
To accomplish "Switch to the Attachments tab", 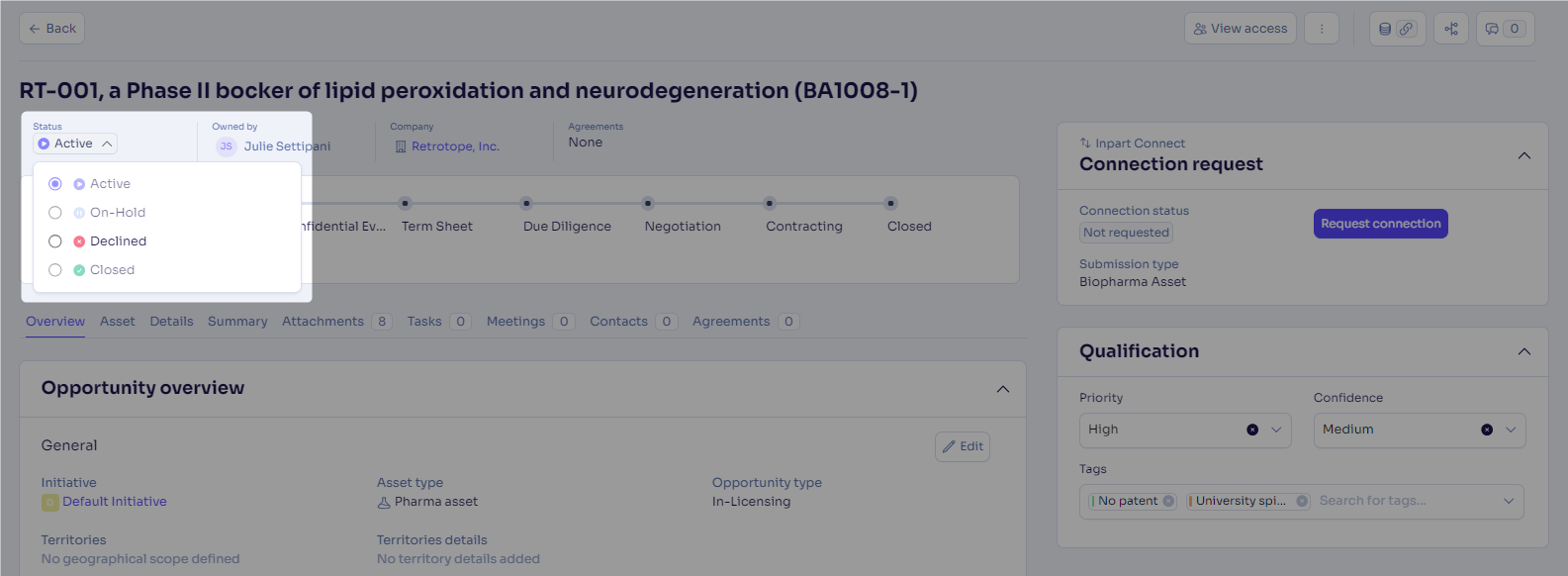I will click(337, 322).
